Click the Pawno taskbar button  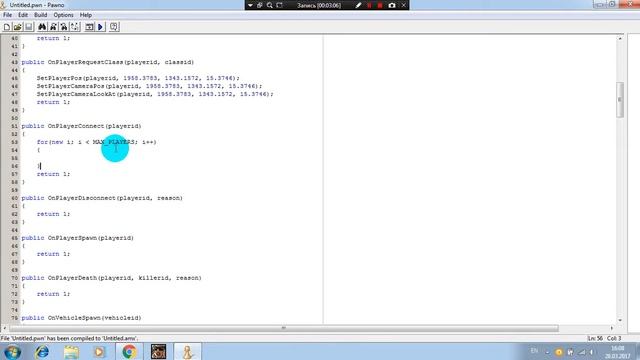pyautogui.click(x=188, y=352)
